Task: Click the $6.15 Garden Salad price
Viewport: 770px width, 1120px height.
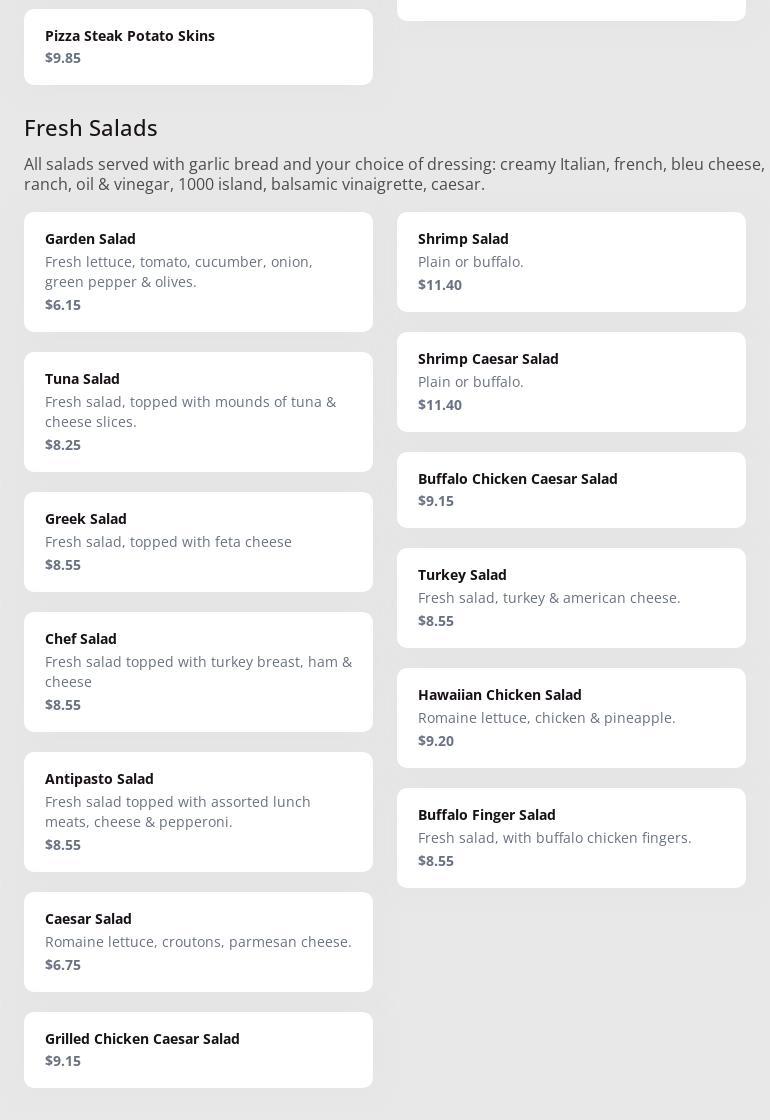Action: click(x=63, y=305)
